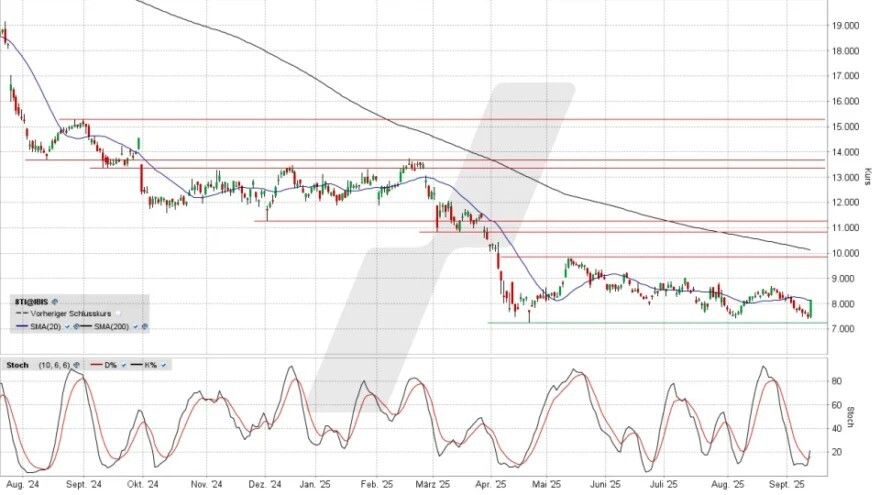Toggle the K% stochastic line checkbox
The height and width of the screenshot is (495, 880).
click(162, 365)
